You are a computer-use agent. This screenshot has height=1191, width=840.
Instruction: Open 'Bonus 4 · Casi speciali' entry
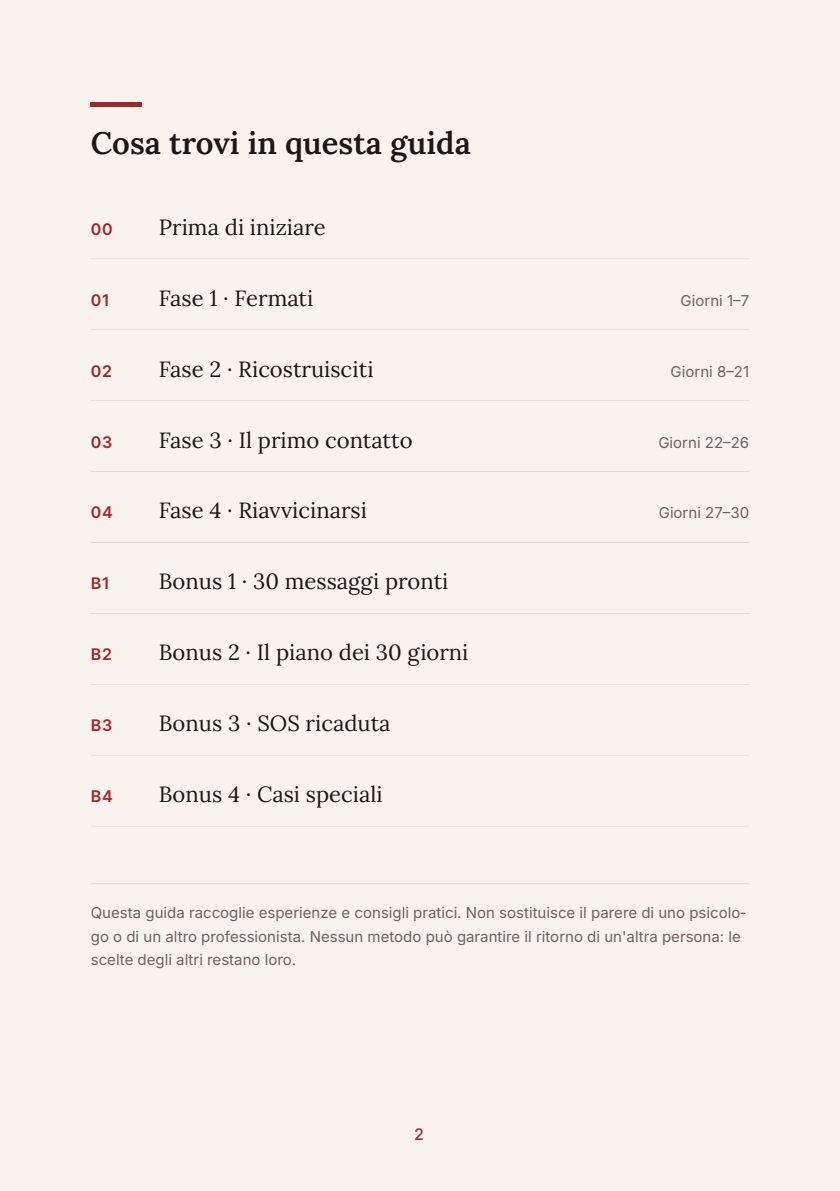(x=419, y=795)
